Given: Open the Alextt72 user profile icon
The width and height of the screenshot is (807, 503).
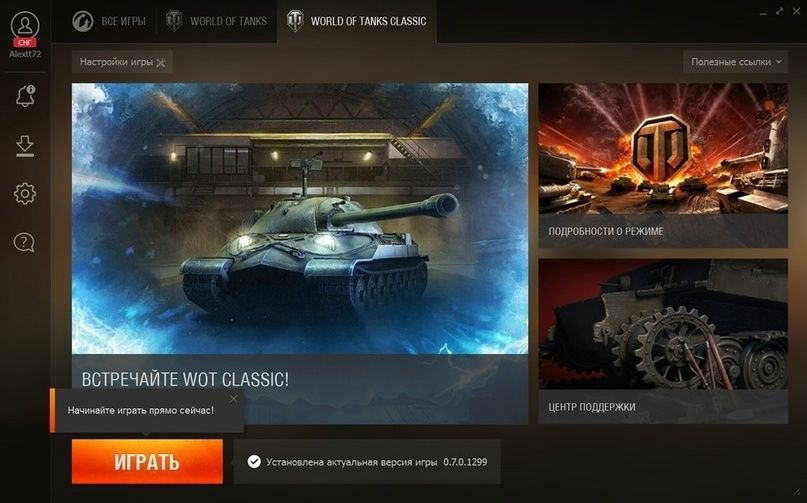Looking at the screenshot, I should pyautogui.click(x=25, y=26).
